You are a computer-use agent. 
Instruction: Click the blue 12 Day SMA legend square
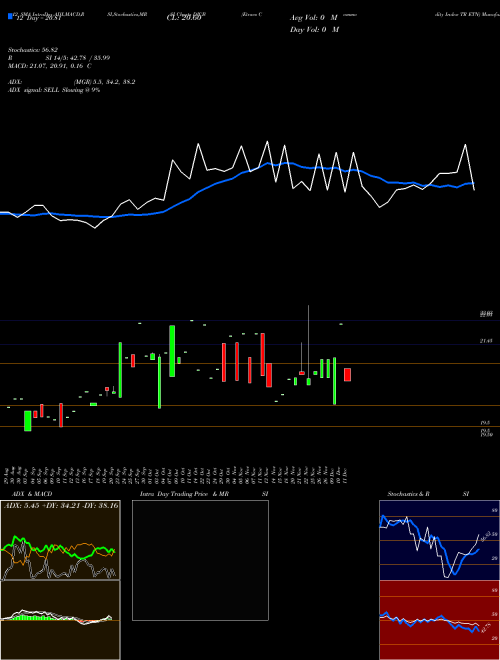(10, 16)
